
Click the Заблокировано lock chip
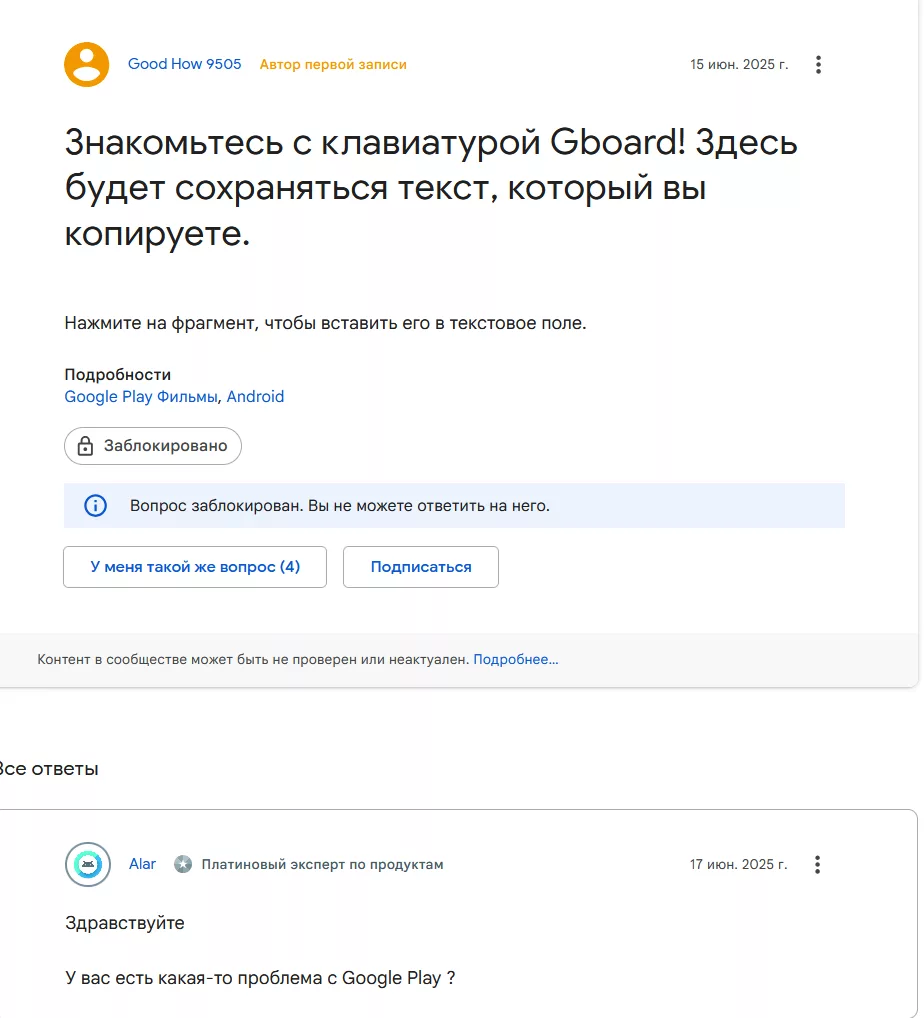(x=153, y=446)
